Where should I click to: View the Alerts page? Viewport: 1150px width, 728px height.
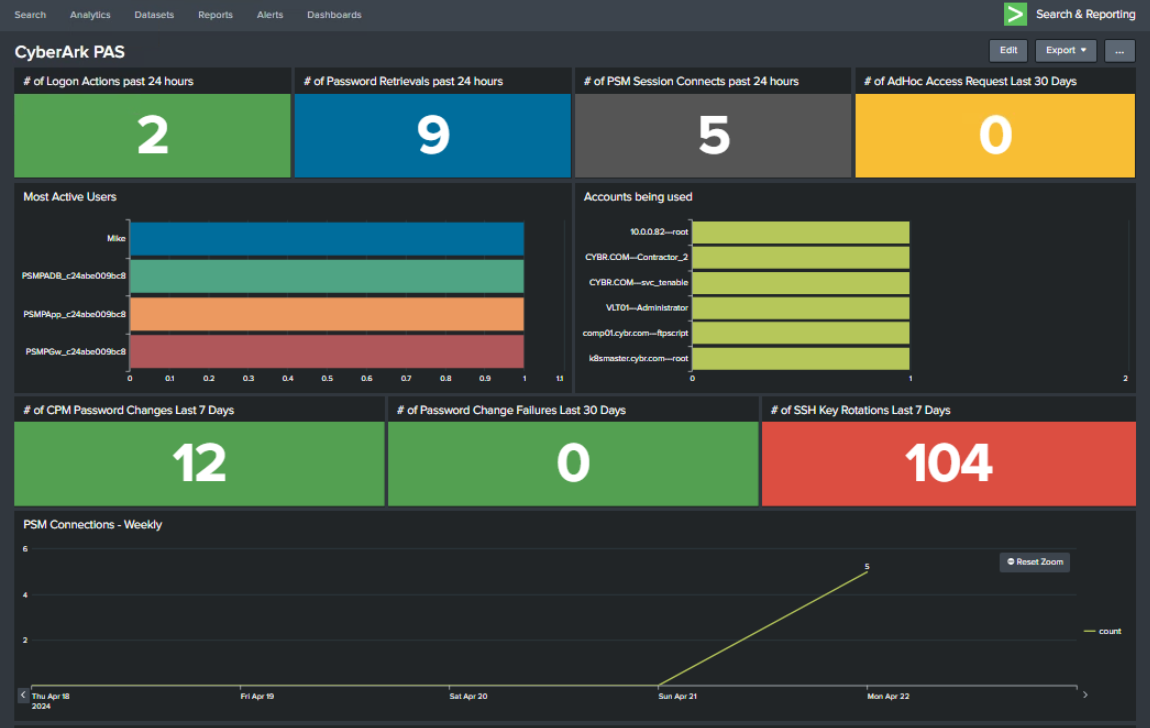[x=270, y=14]
